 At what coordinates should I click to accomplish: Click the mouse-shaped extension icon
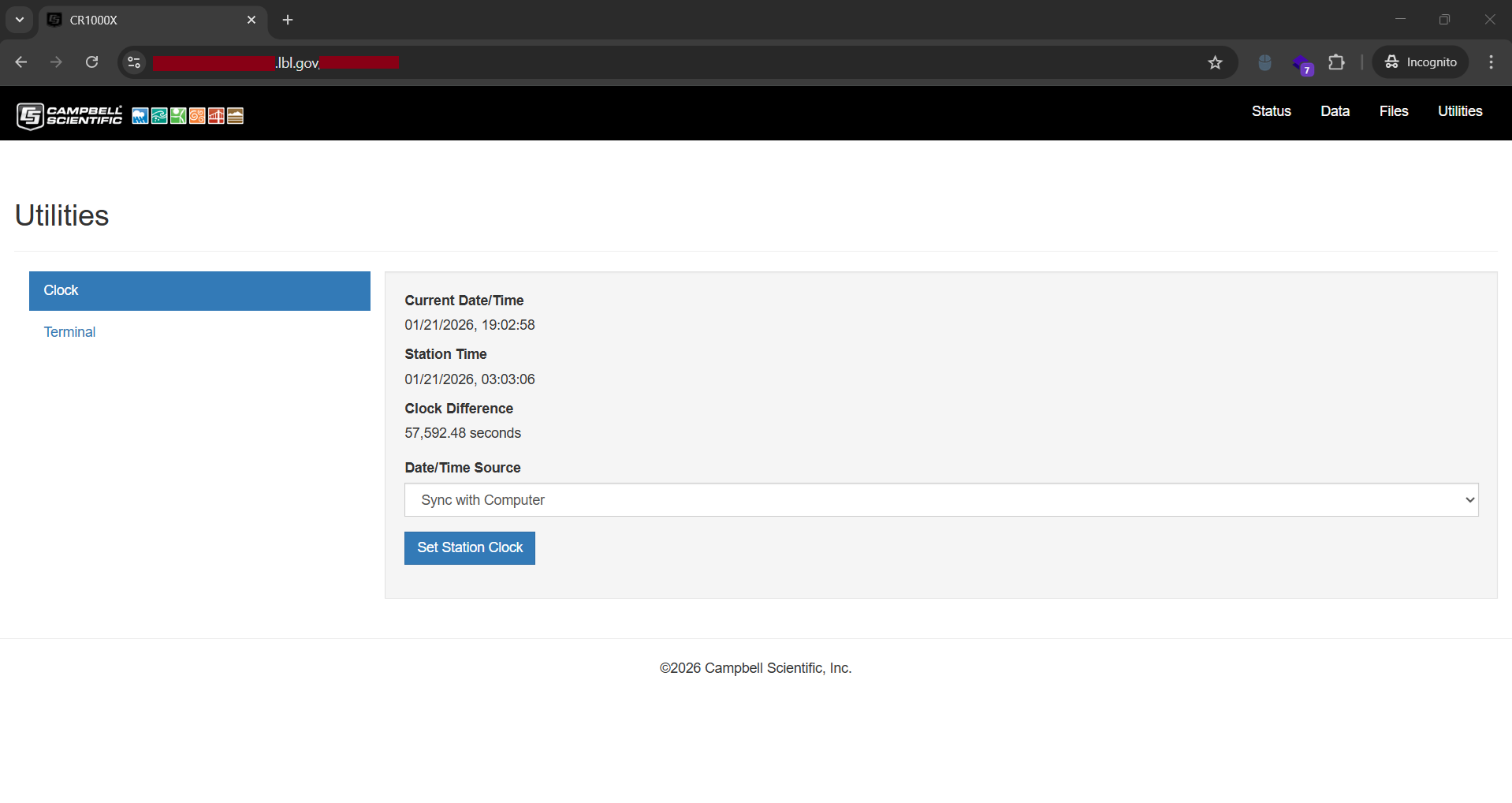click(1264, 62)
